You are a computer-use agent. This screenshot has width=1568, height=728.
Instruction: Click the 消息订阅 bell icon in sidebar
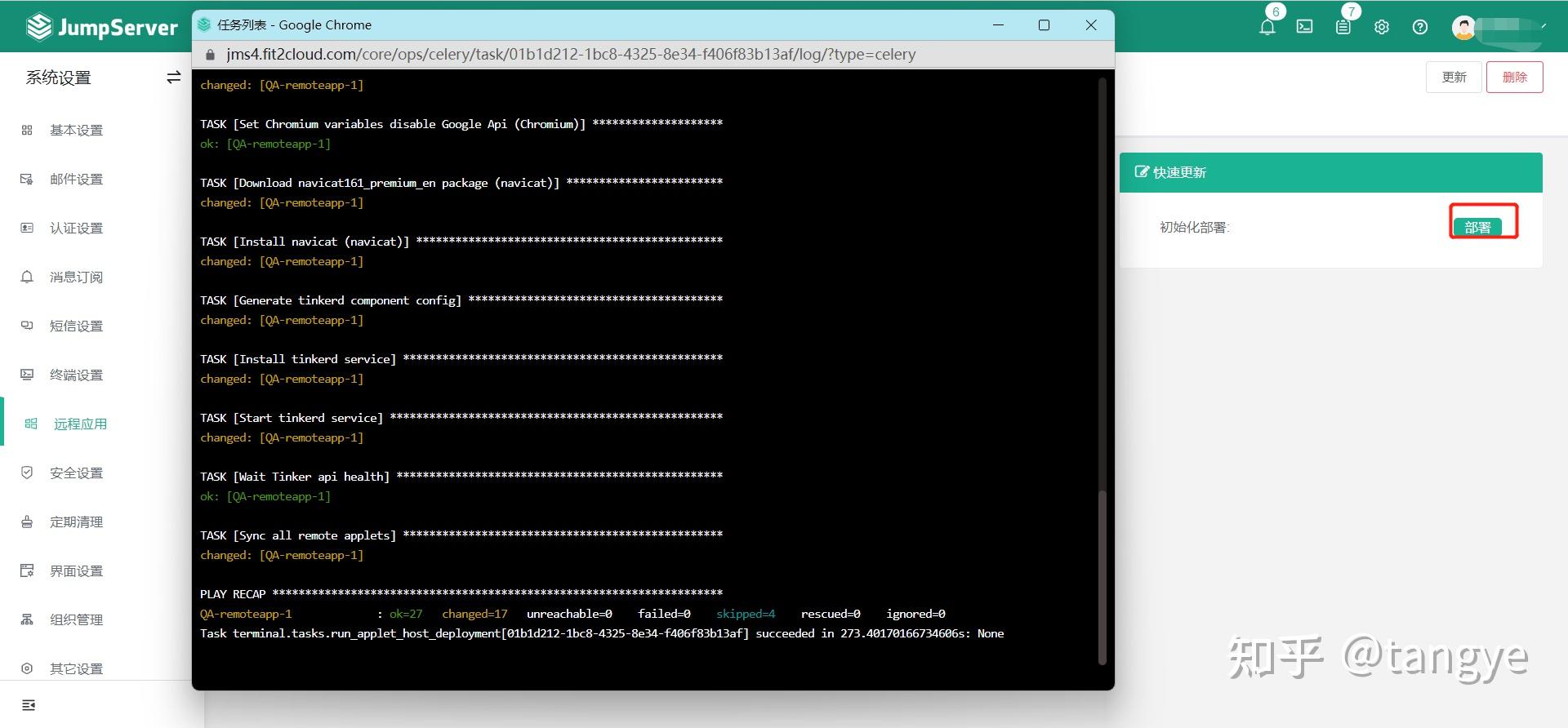[27, 277]
